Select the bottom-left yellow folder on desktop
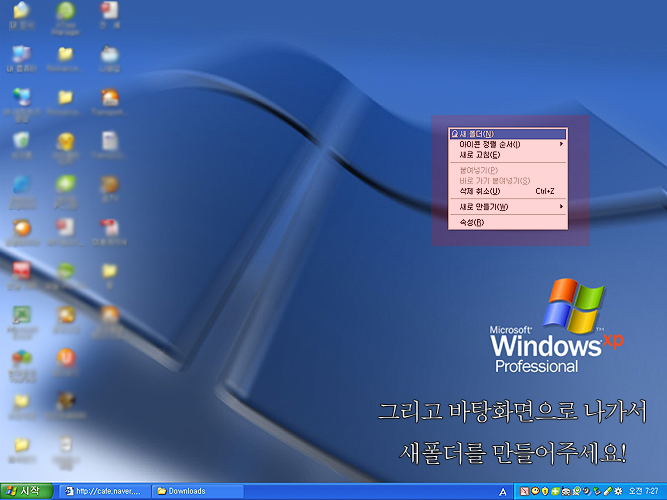 20,446
